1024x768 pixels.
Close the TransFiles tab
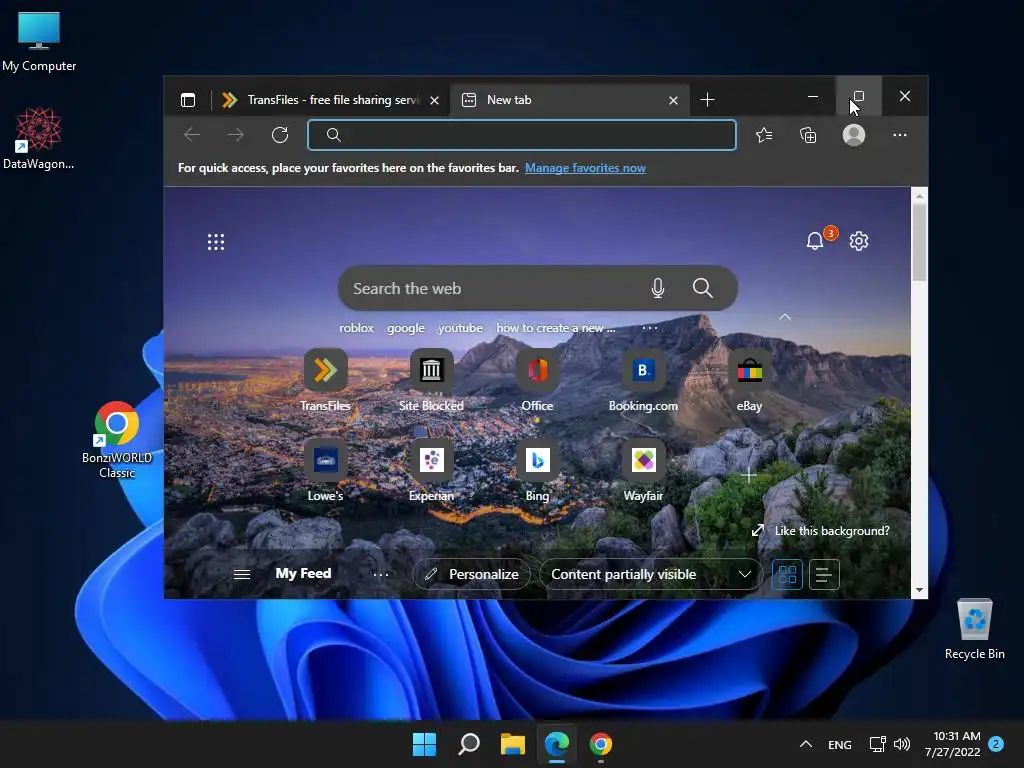pyautogui.click(x=434, y=101)
